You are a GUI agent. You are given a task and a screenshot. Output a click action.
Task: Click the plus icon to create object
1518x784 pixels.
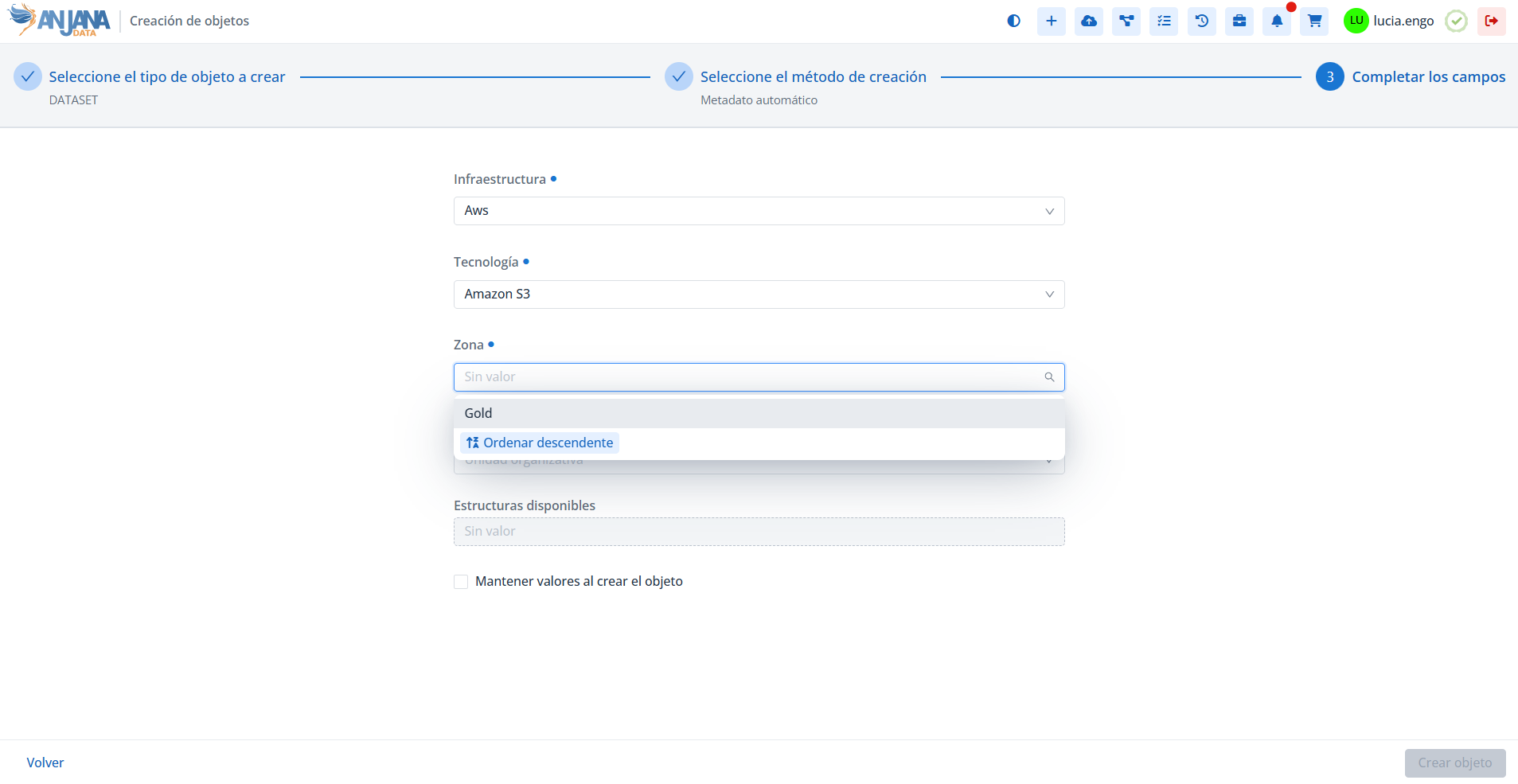pos(1051,21)
